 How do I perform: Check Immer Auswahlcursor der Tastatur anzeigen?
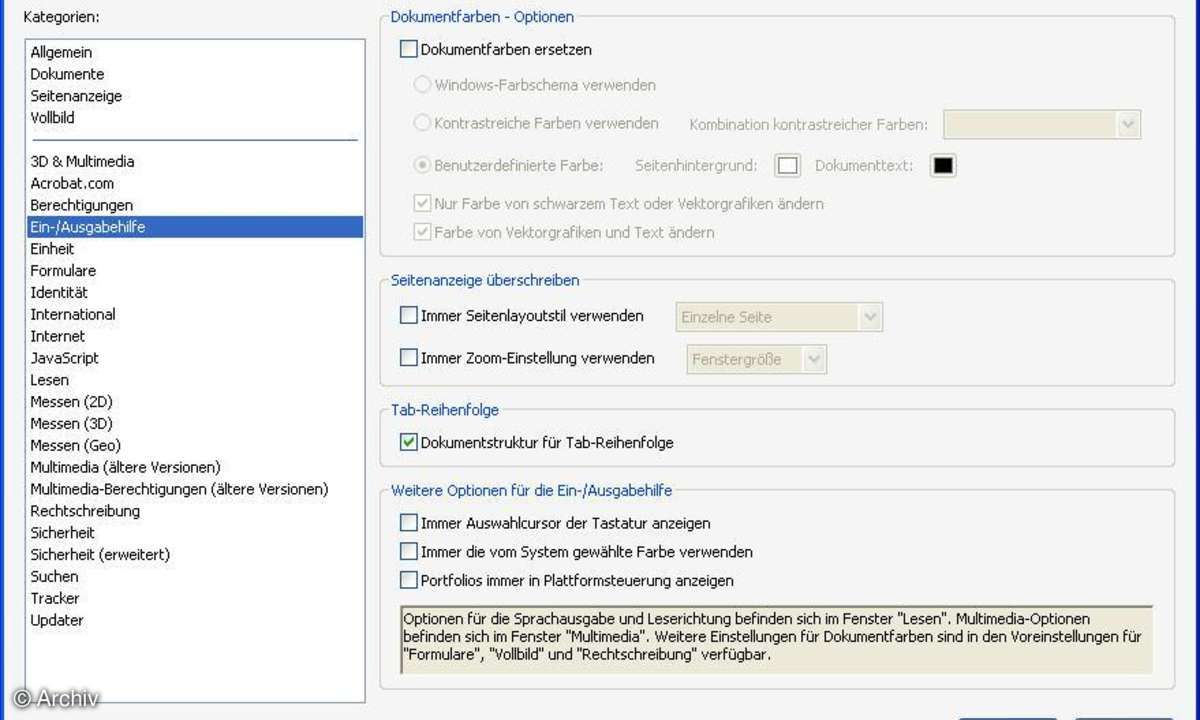coord(408,522)
